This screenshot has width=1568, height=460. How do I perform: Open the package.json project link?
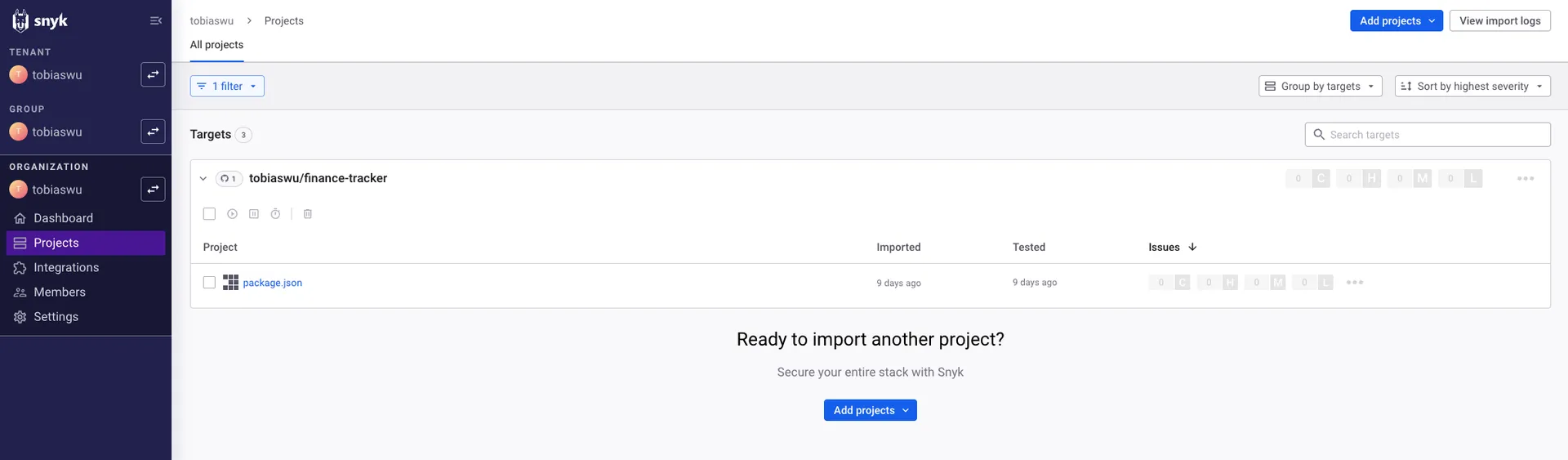tap(272, 283)
